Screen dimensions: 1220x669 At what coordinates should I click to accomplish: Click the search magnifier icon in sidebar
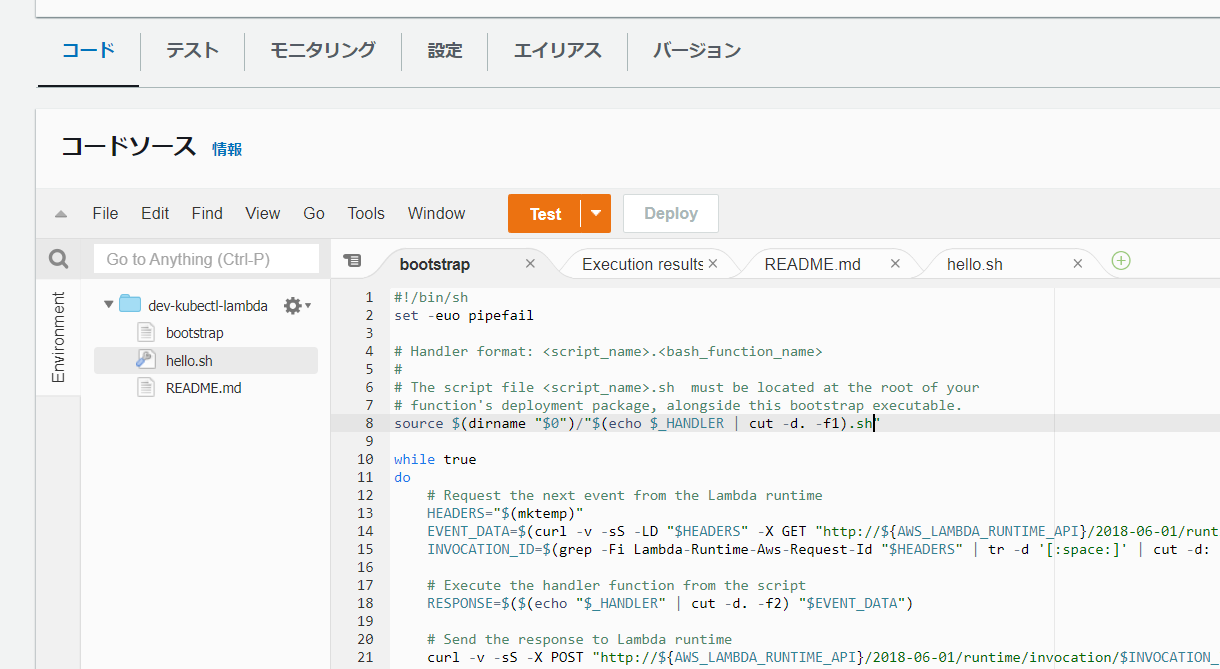pyautogui.click(x=59, y=260)
